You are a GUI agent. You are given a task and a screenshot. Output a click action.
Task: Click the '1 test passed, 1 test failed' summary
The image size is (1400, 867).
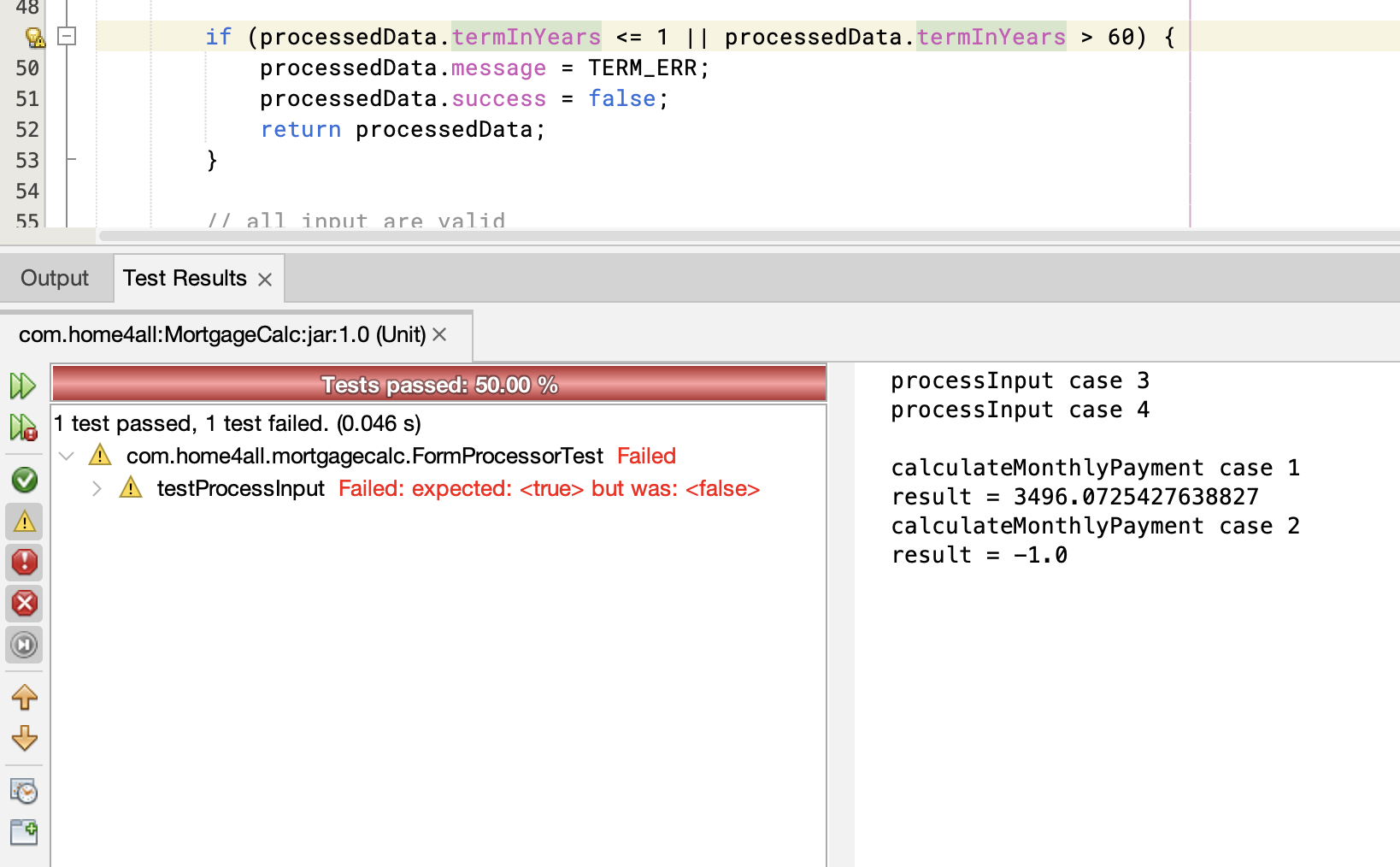pyautogui.click(x=238, y=423)
